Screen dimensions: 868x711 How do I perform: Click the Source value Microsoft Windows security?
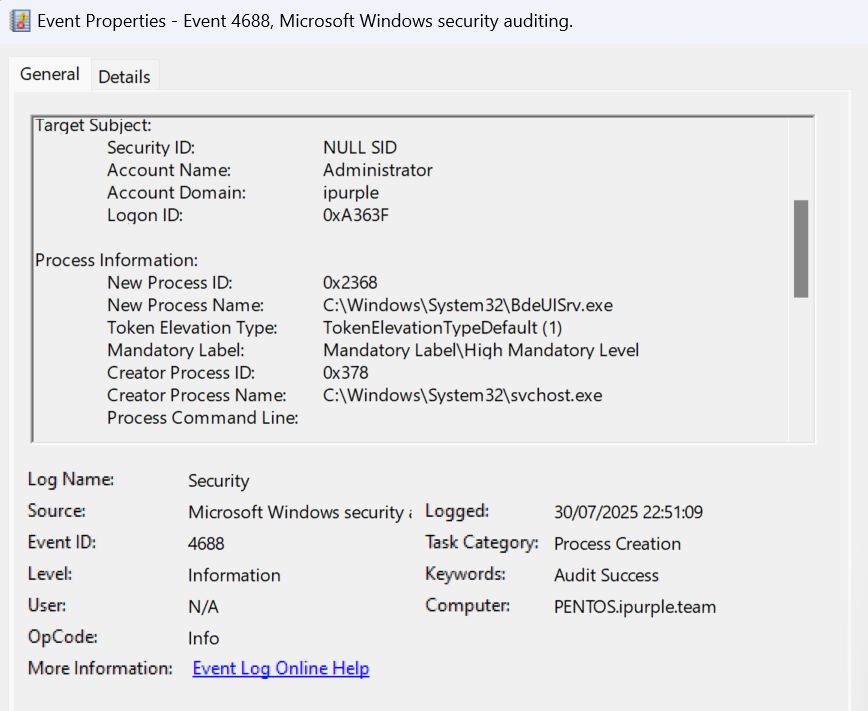298,512
